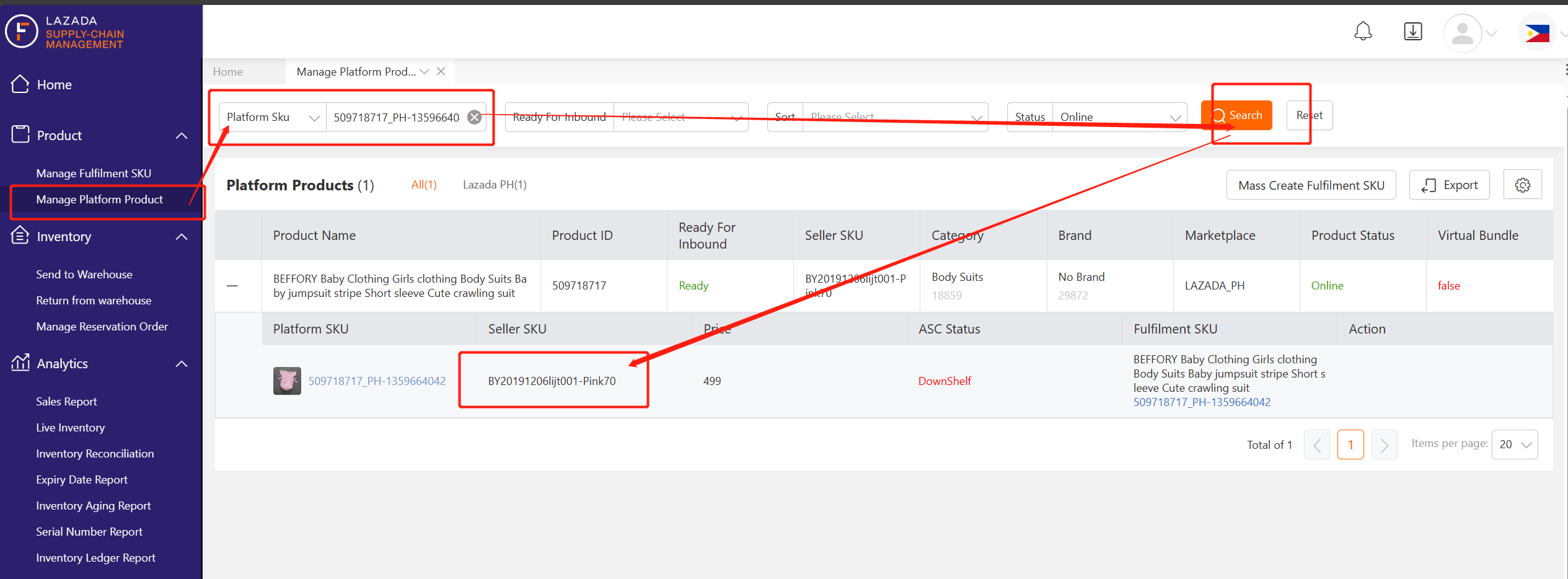Viewport: 1568px width, 579px height.
Task: Open the Platform Sku filter dropdown
Action: click(x=273, y=117)
